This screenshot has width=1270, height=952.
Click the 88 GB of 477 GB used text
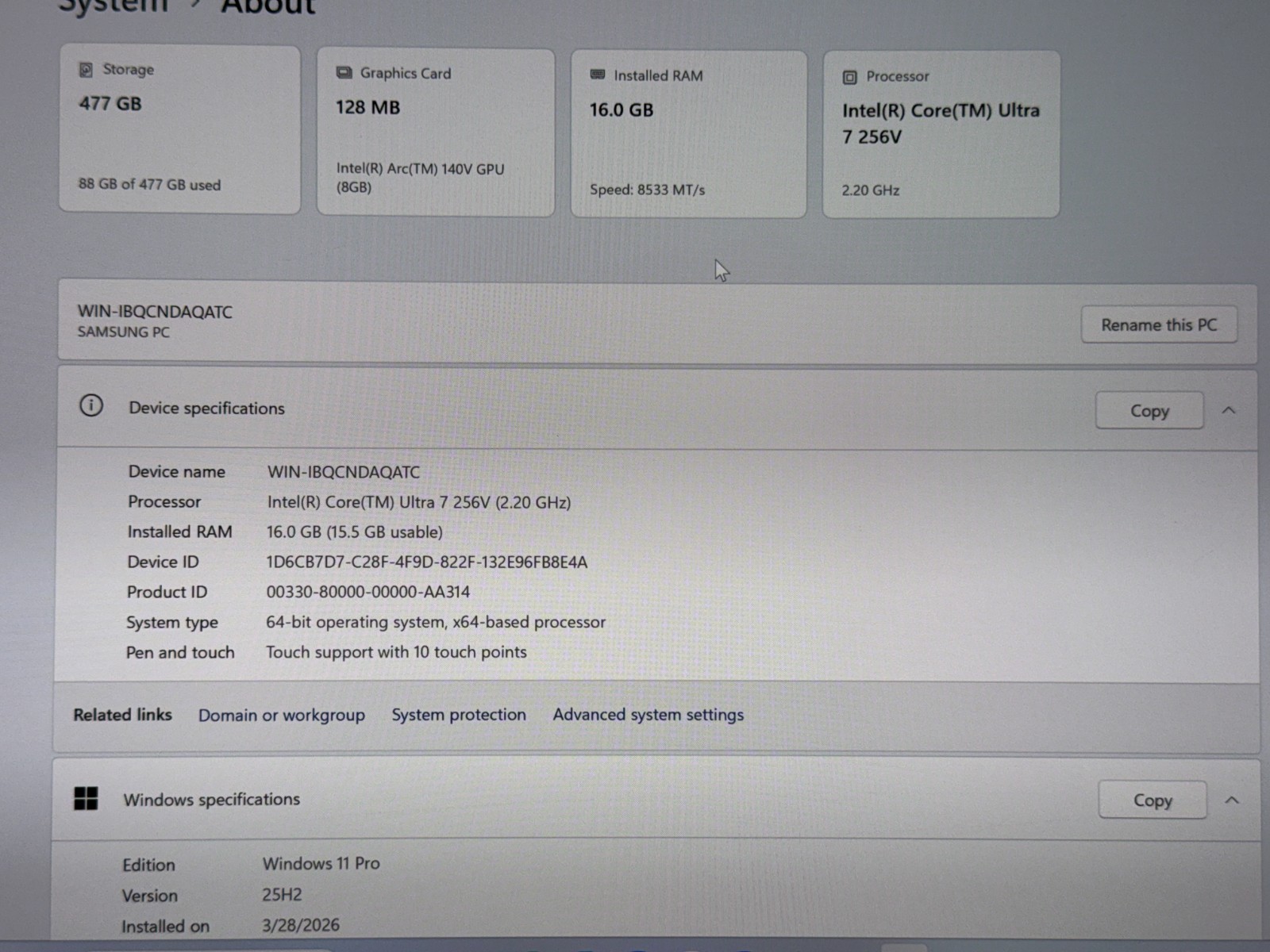click(149, 184)
